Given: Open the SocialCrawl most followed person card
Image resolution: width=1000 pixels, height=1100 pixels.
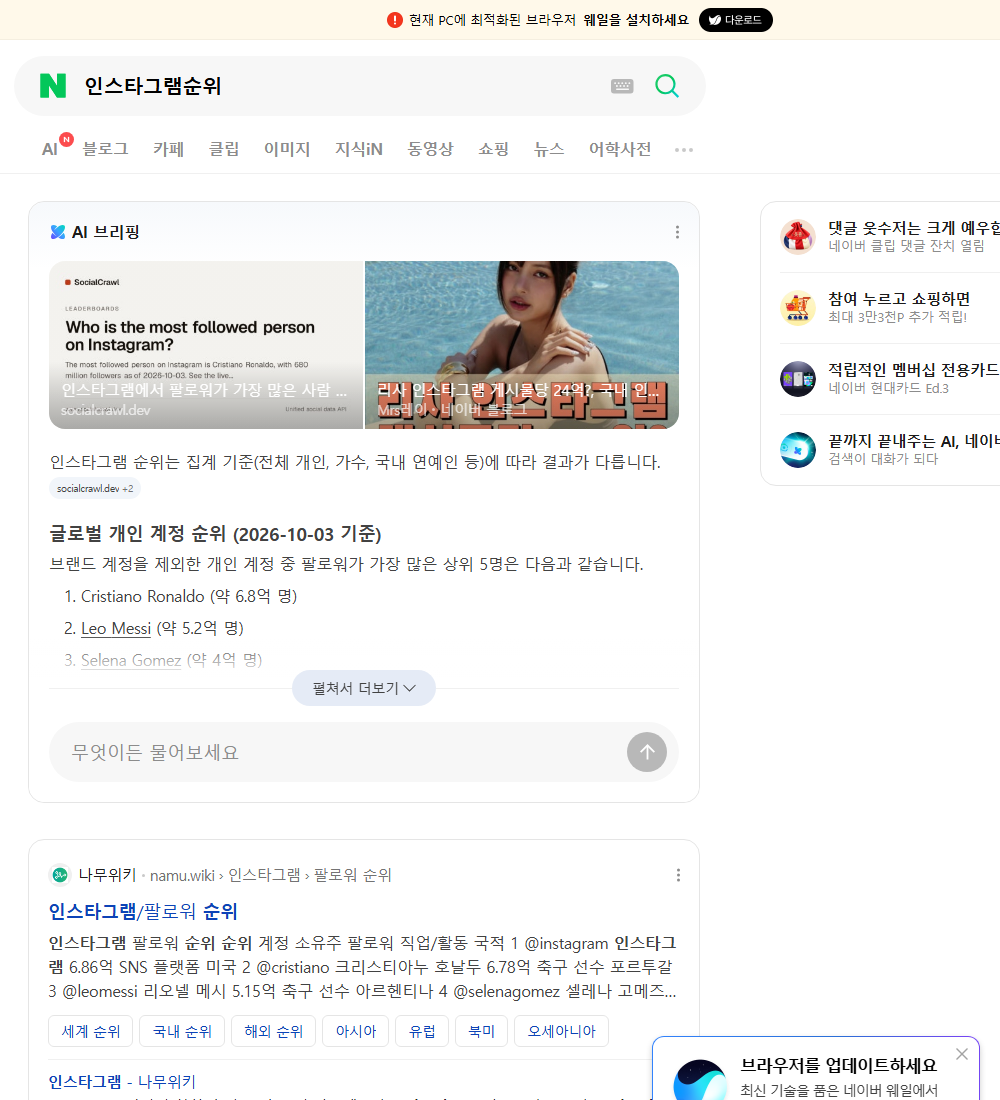Looking at the screenshot, I should click(x=206, y=344).
